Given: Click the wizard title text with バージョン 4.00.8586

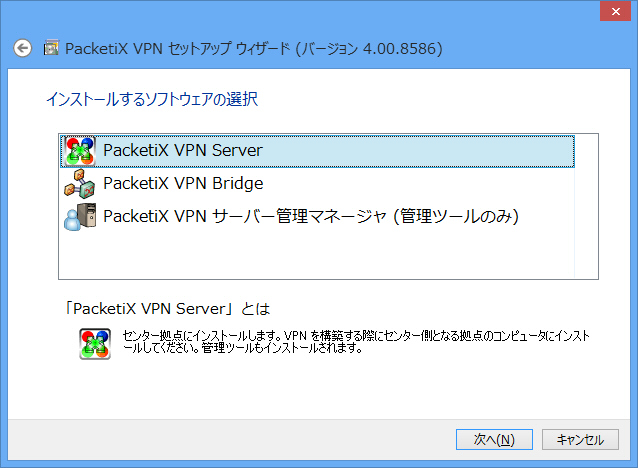Looking at the screenshot, I should click(x=253, y=48).
